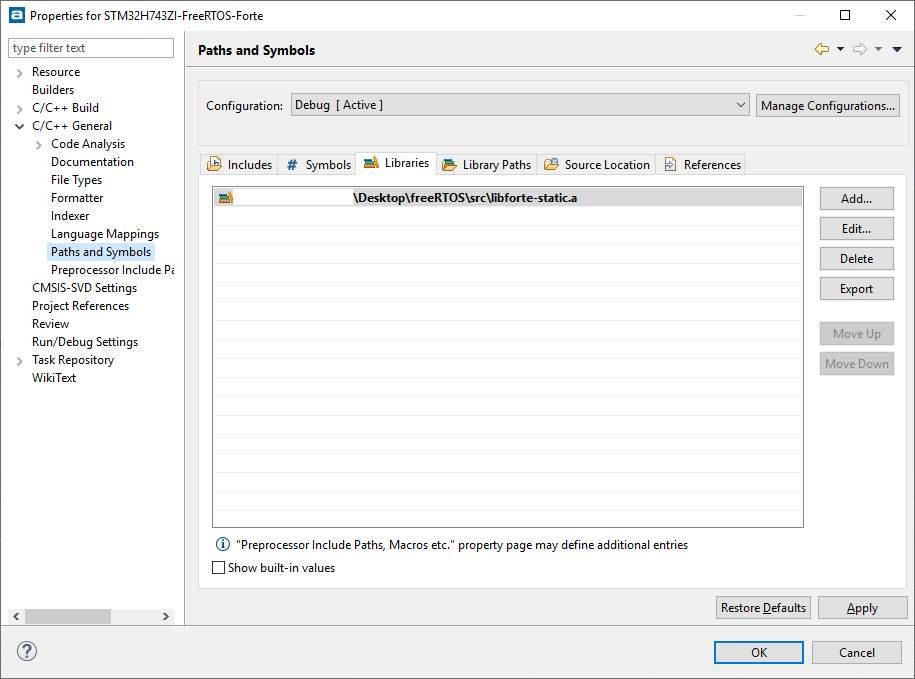Select Run/Debug Settings in the tree
The image size is (915, 679).
pyautogui.click(x=85, y=342)
